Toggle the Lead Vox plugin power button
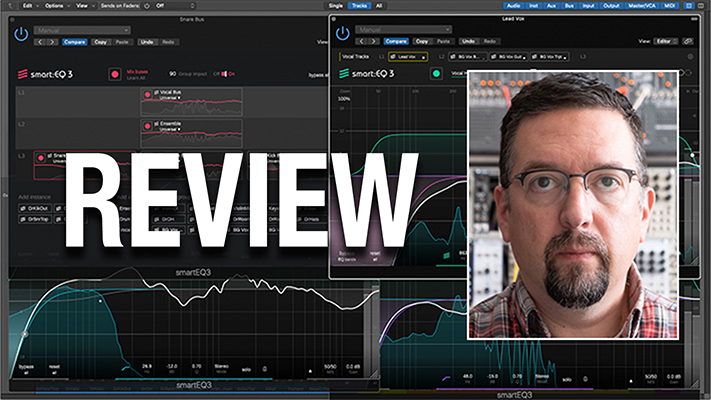This screenshot has height=400, width=711. pos(343,33)
